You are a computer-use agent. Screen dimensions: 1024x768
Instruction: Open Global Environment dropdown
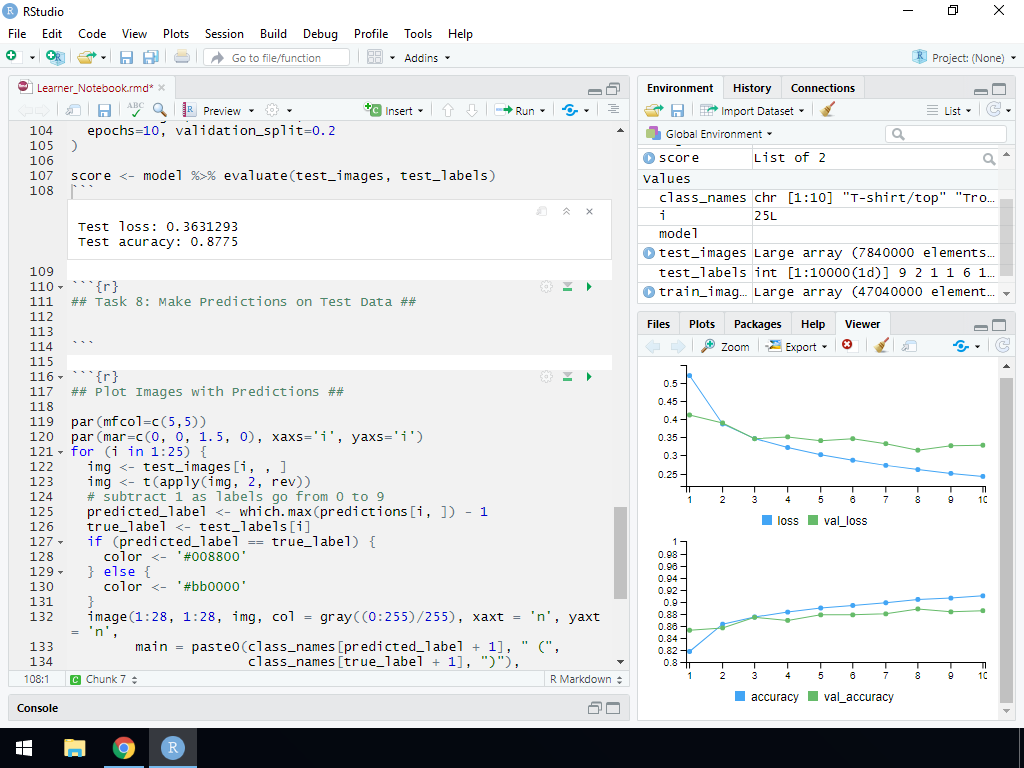[709, 134]
